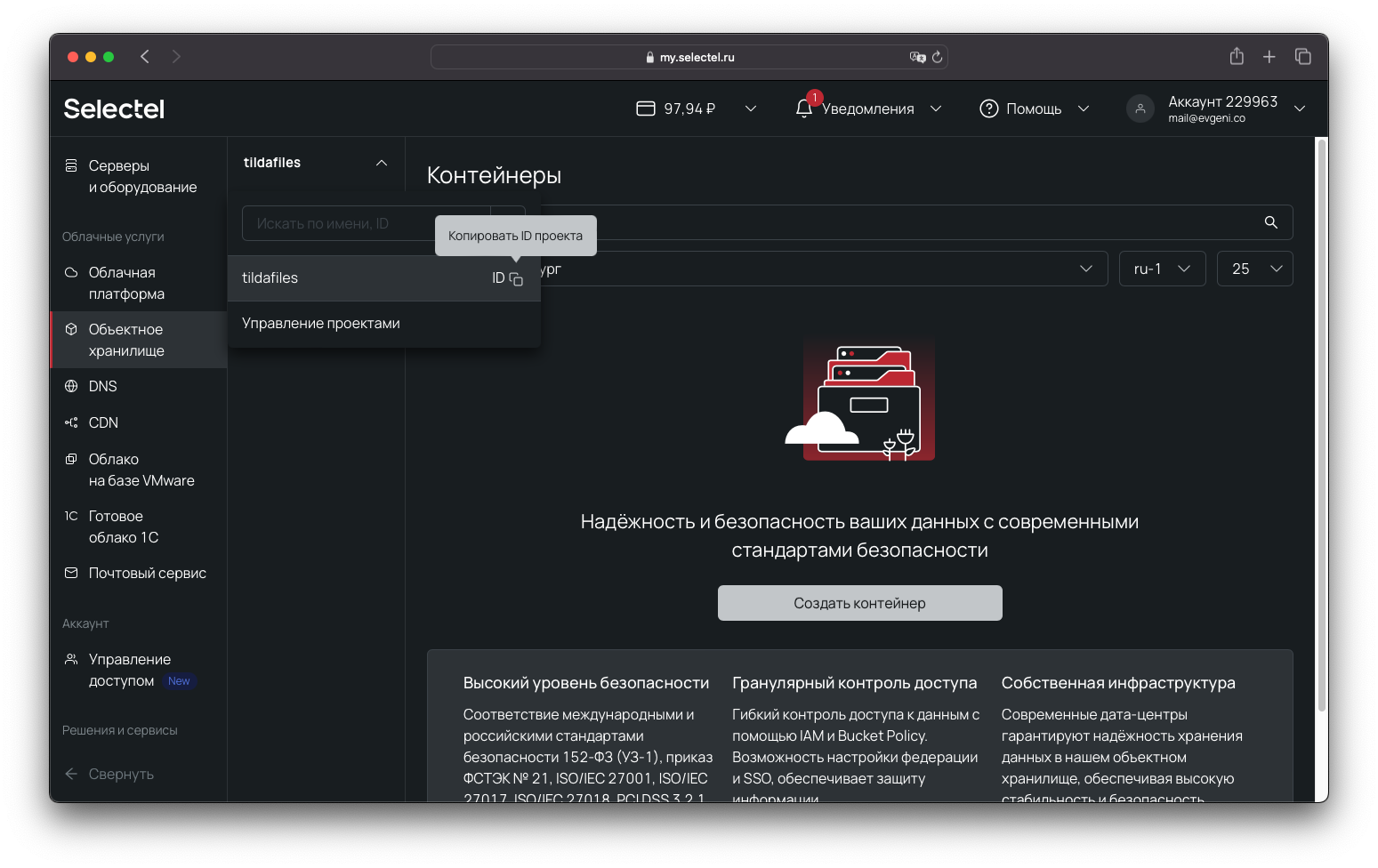Open Управление проектами menu entry

(x=384, y=324)
